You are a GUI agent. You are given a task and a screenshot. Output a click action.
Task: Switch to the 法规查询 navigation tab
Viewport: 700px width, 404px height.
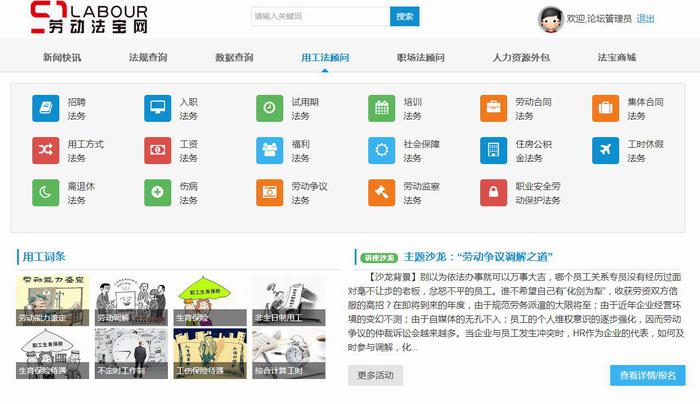(148, 58)
